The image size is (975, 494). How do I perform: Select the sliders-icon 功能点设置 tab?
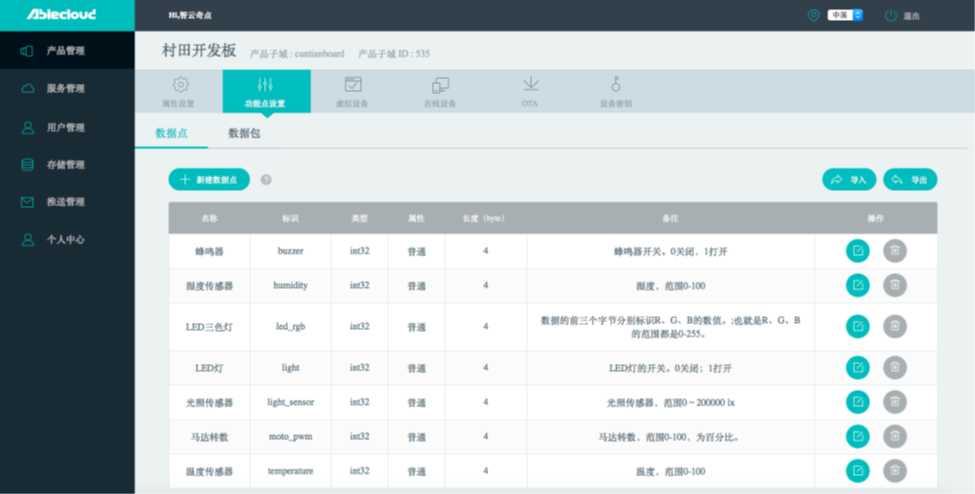266,91
